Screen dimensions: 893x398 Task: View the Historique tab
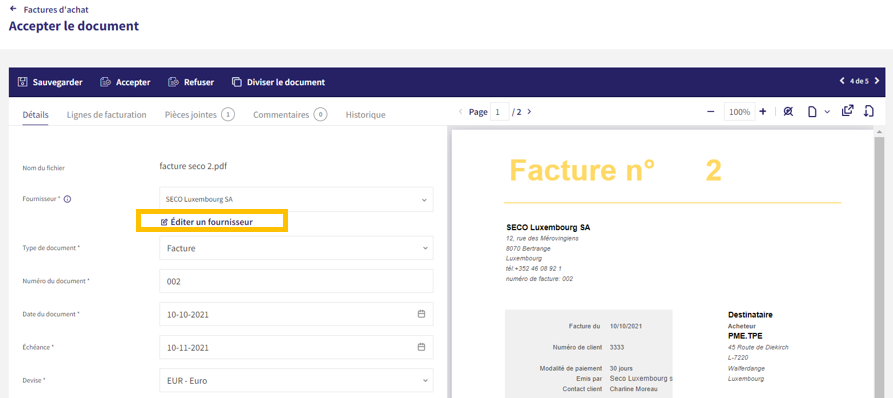click(366, 114)
